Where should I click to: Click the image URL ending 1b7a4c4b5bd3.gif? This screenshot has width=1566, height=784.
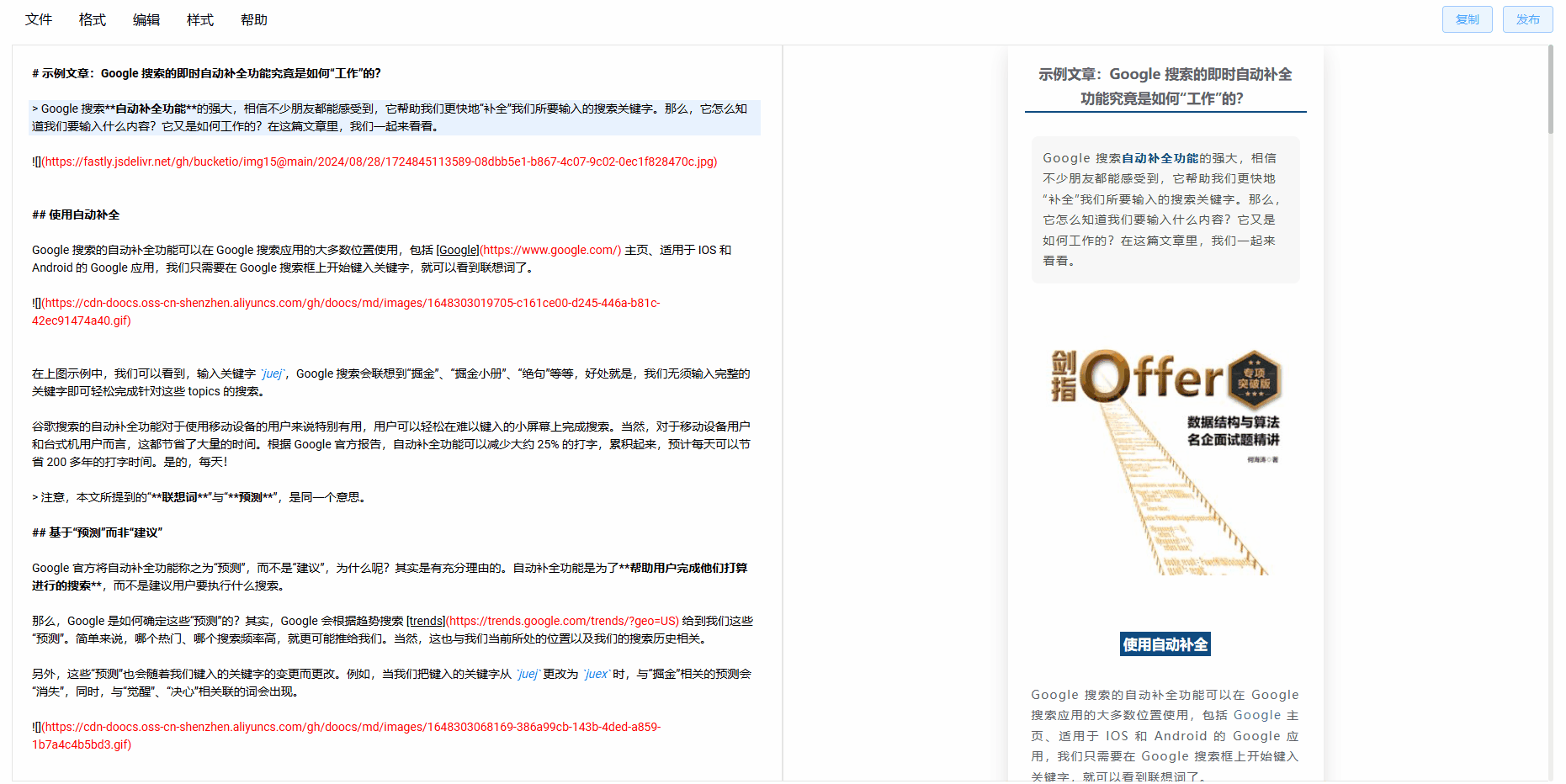(x=347, y=735)
